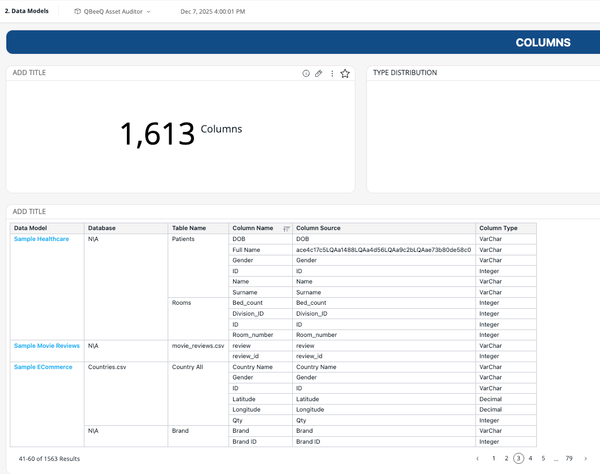Click the Data Model column header

[x=32, y=228]
